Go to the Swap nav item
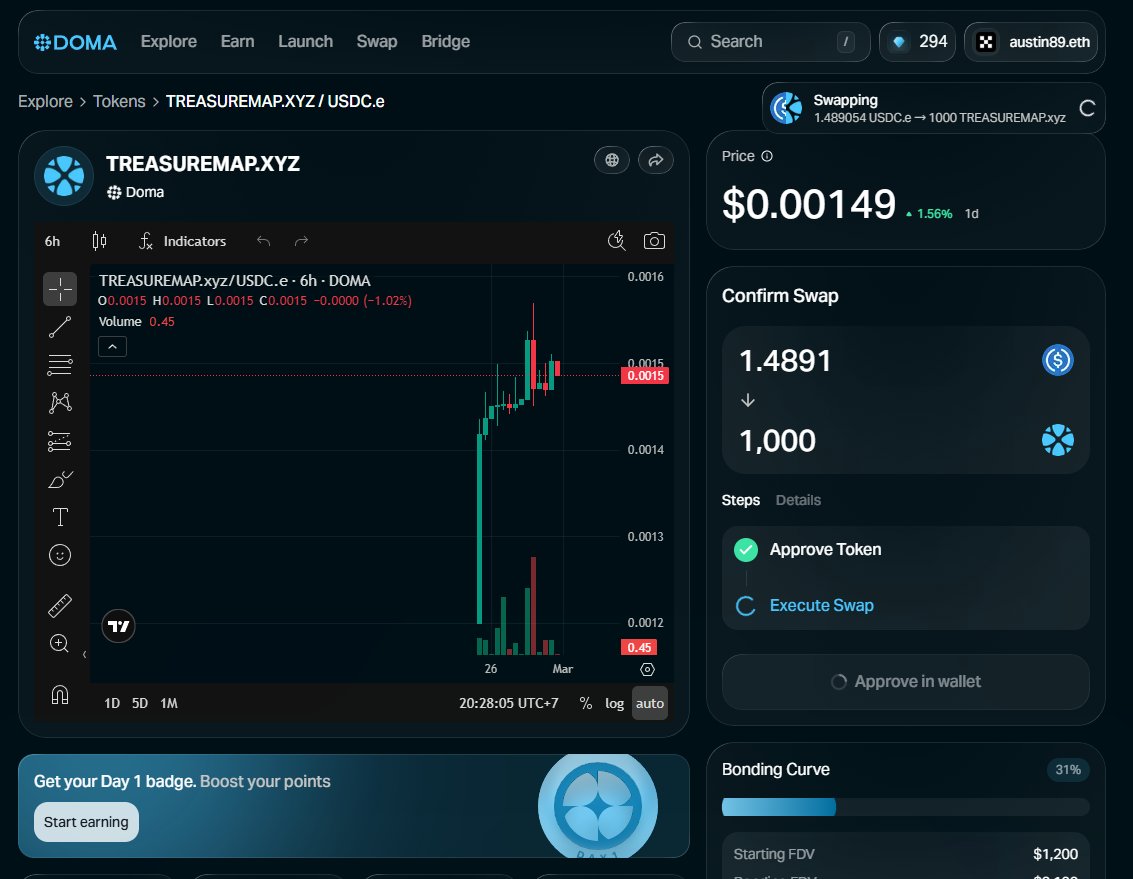The height and width of the screenshot is (879, 1133). (376, 42)
